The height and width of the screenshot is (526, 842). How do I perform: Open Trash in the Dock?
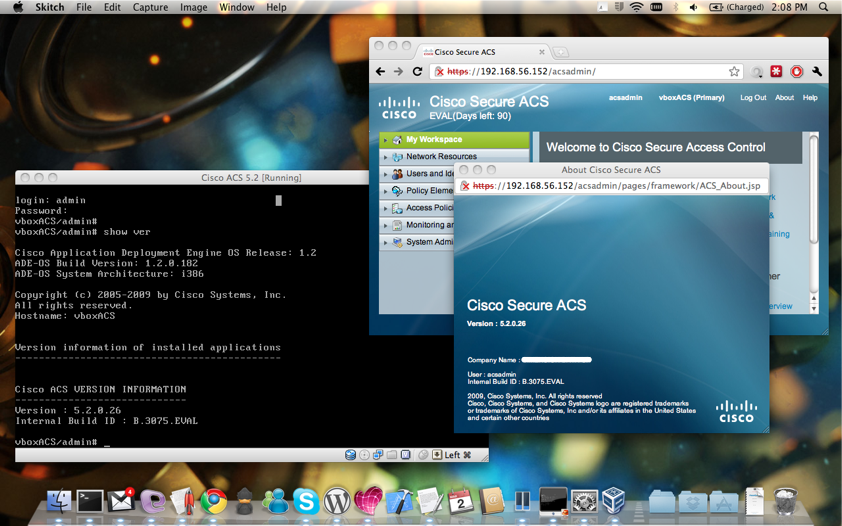point(786,501)
